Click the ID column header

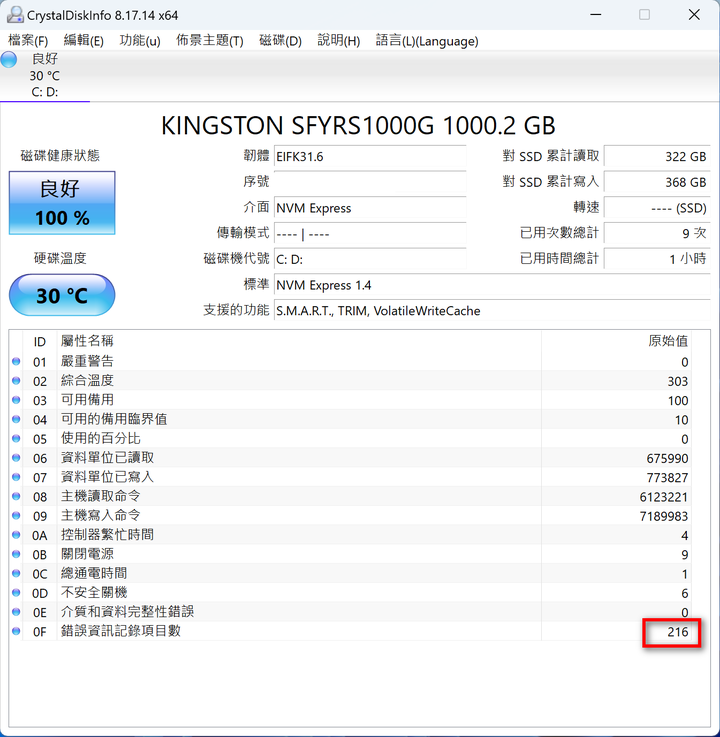click(x=40, y=341)
